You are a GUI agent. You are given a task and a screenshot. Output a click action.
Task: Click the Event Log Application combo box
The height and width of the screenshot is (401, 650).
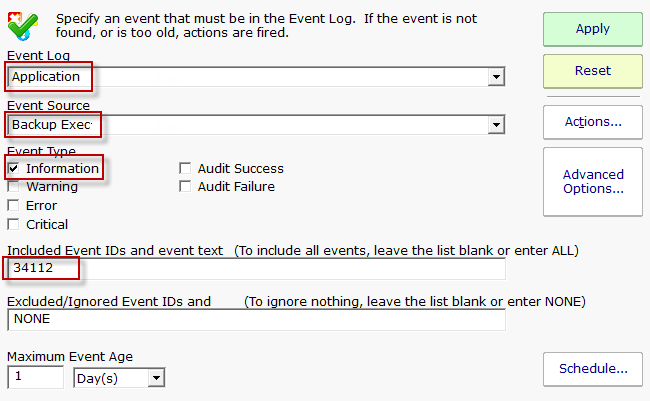click(x=250, y=77)
